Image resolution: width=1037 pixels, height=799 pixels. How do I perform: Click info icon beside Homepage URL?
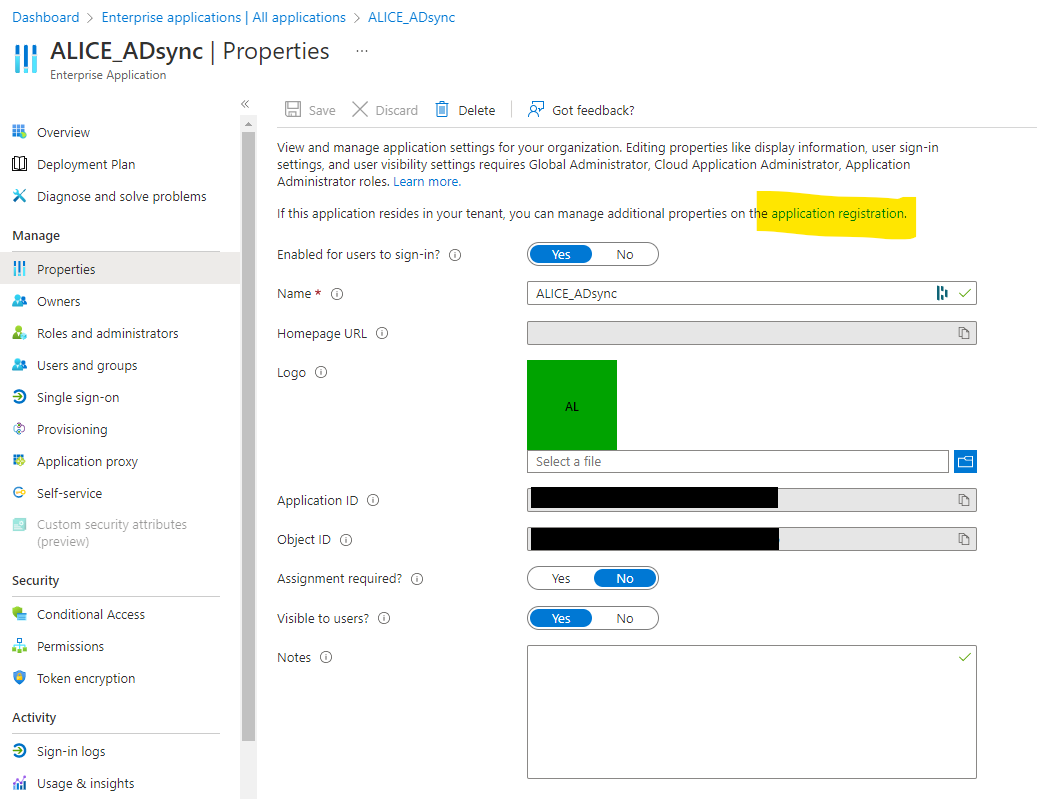382,333
